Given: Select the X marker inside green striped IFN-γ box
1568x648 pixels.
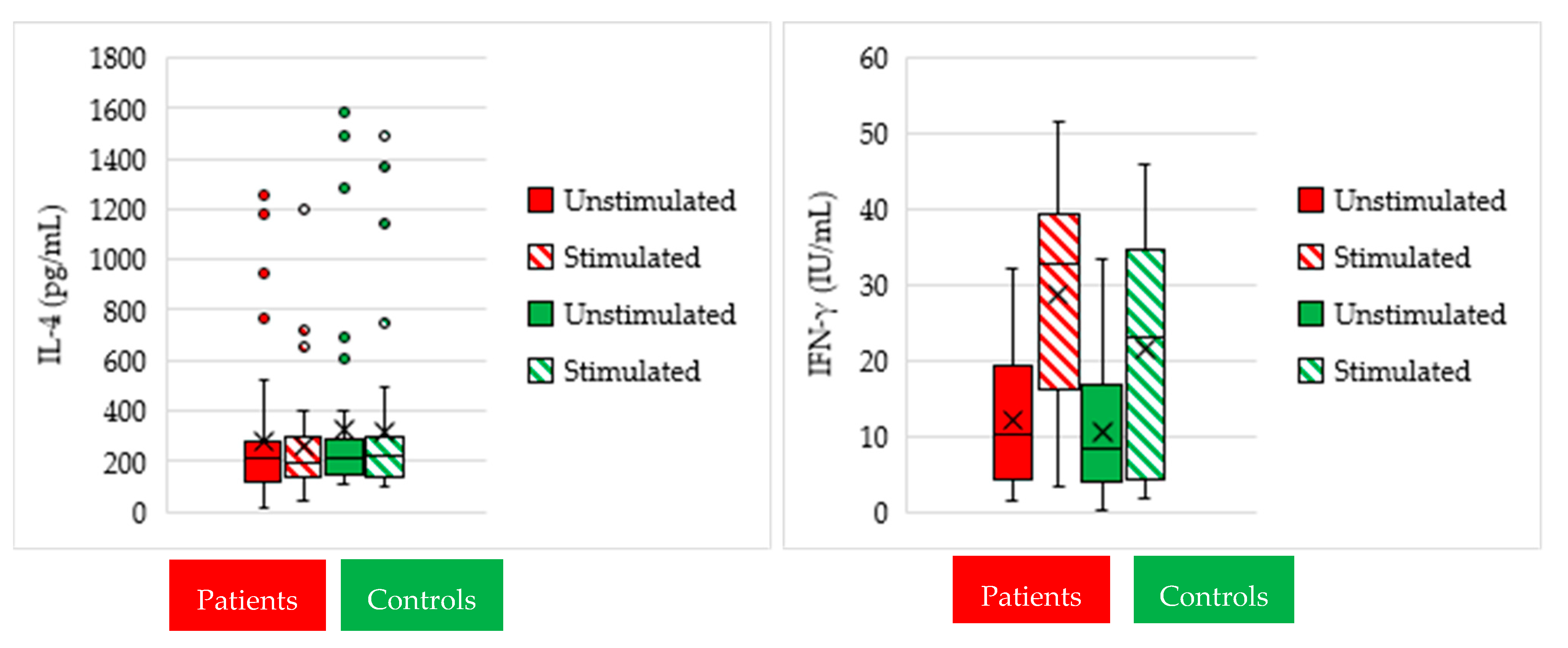Looking at the screenshot, I should tap(1145, 348).
